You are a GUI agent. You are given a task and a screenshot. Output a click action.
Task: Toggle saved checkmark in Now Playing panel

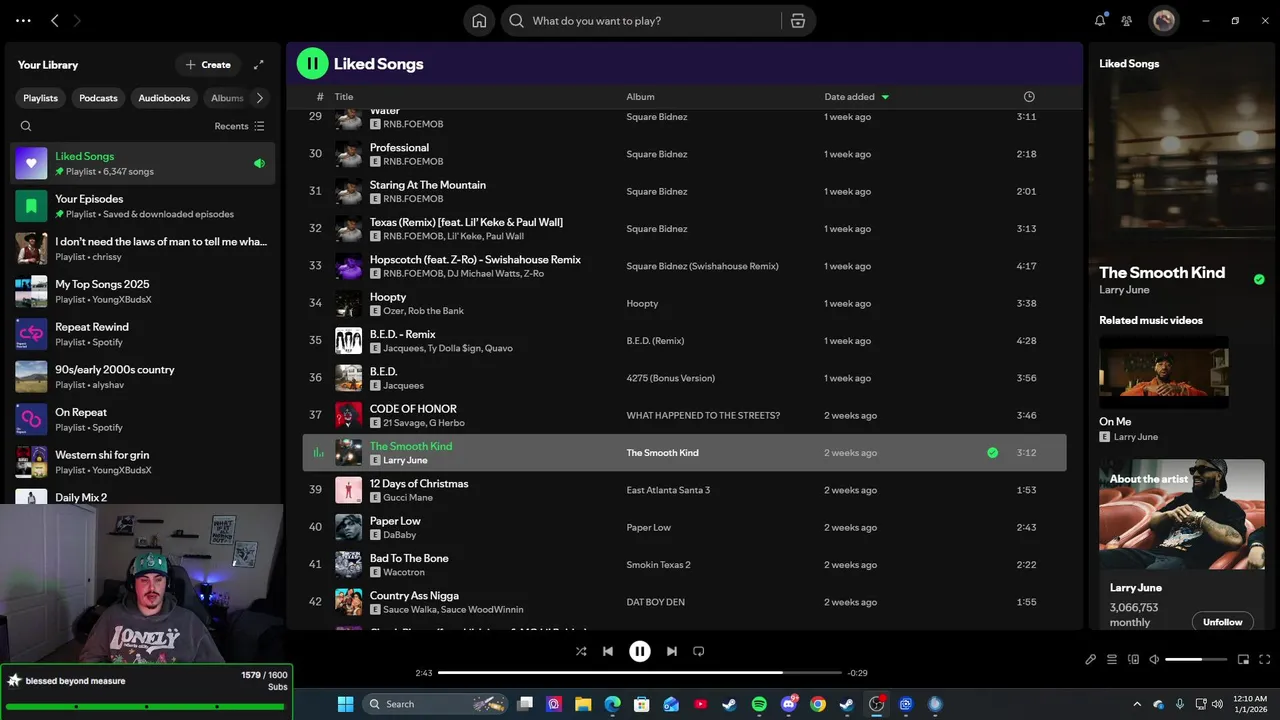tap(1259, 280)
